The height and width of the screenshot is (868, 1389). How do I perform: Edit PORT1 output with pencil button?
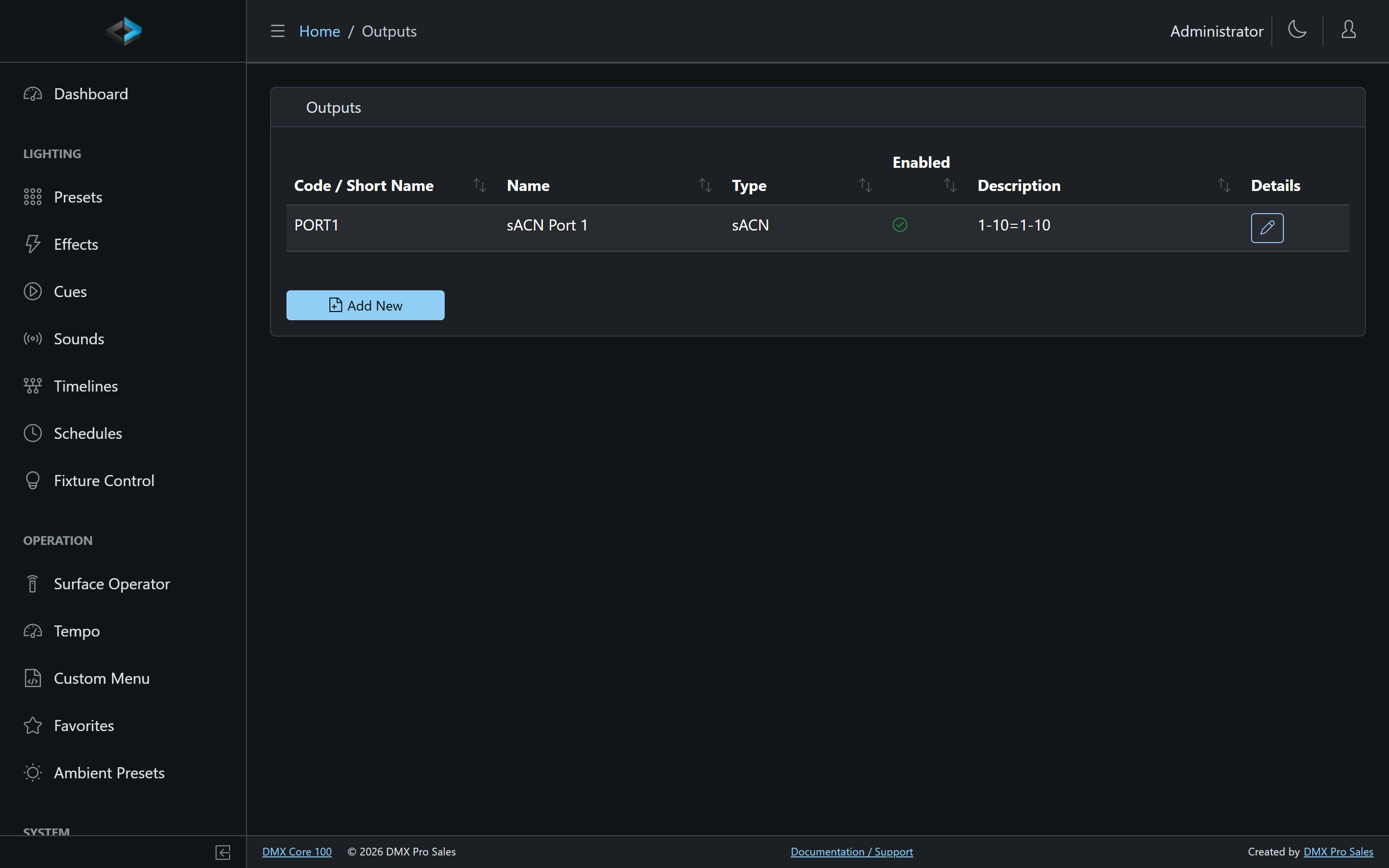1267,228
